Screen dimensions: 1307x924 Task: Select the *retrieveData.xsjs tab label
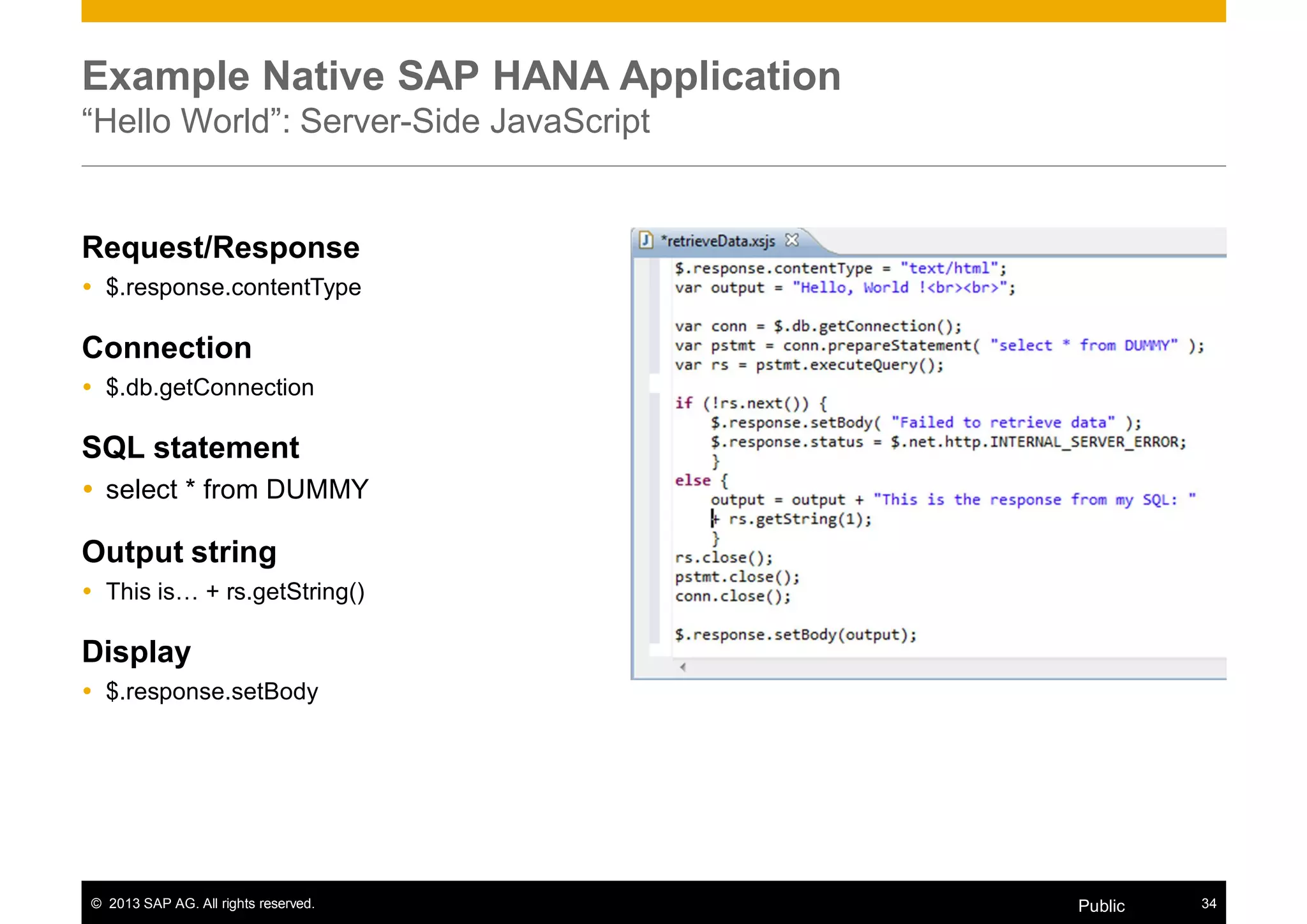[717, 241]
